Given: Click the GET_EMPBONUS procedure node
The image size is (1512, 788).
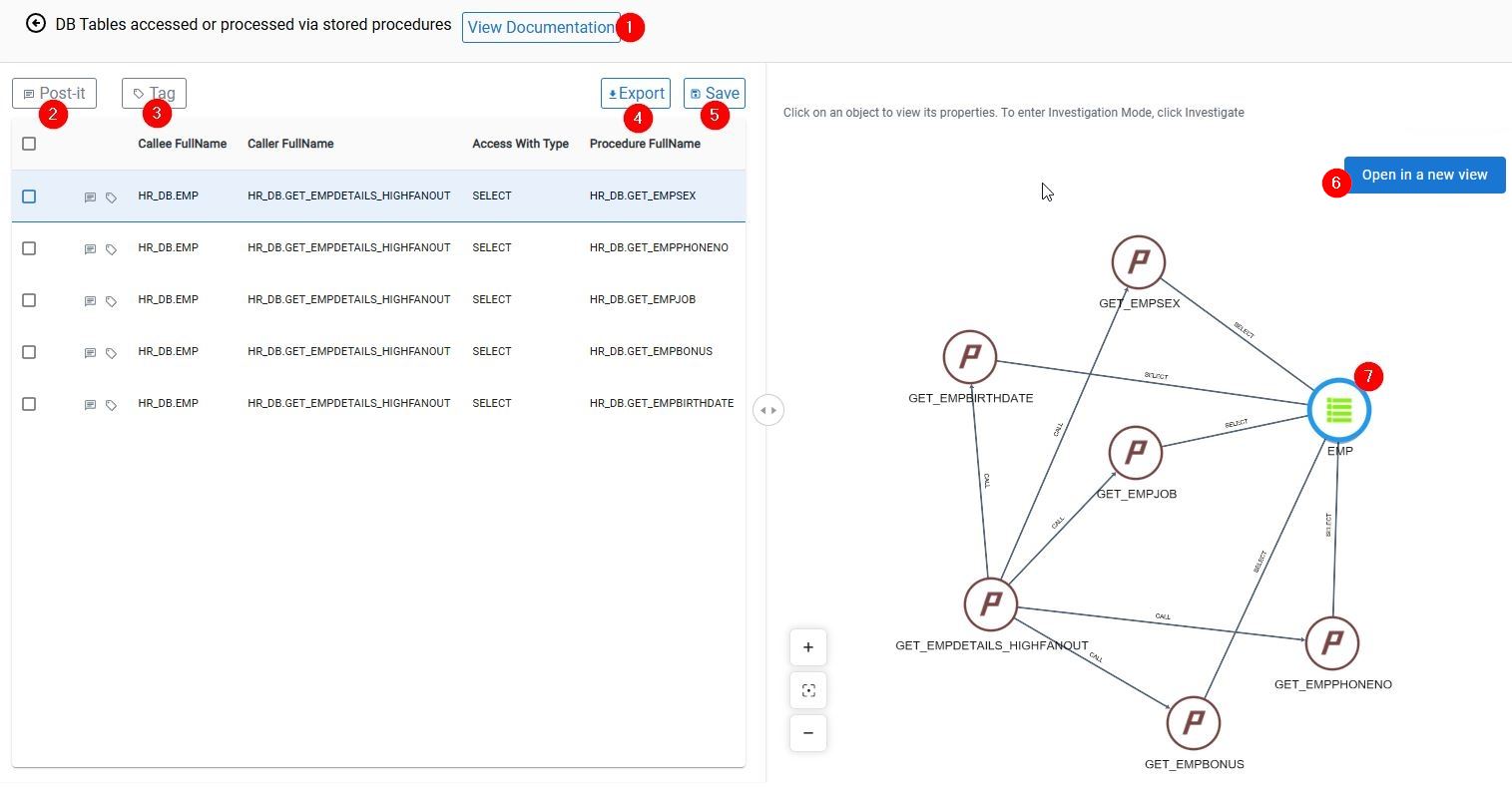Looking at the screenshot, I should (1193, 723).
